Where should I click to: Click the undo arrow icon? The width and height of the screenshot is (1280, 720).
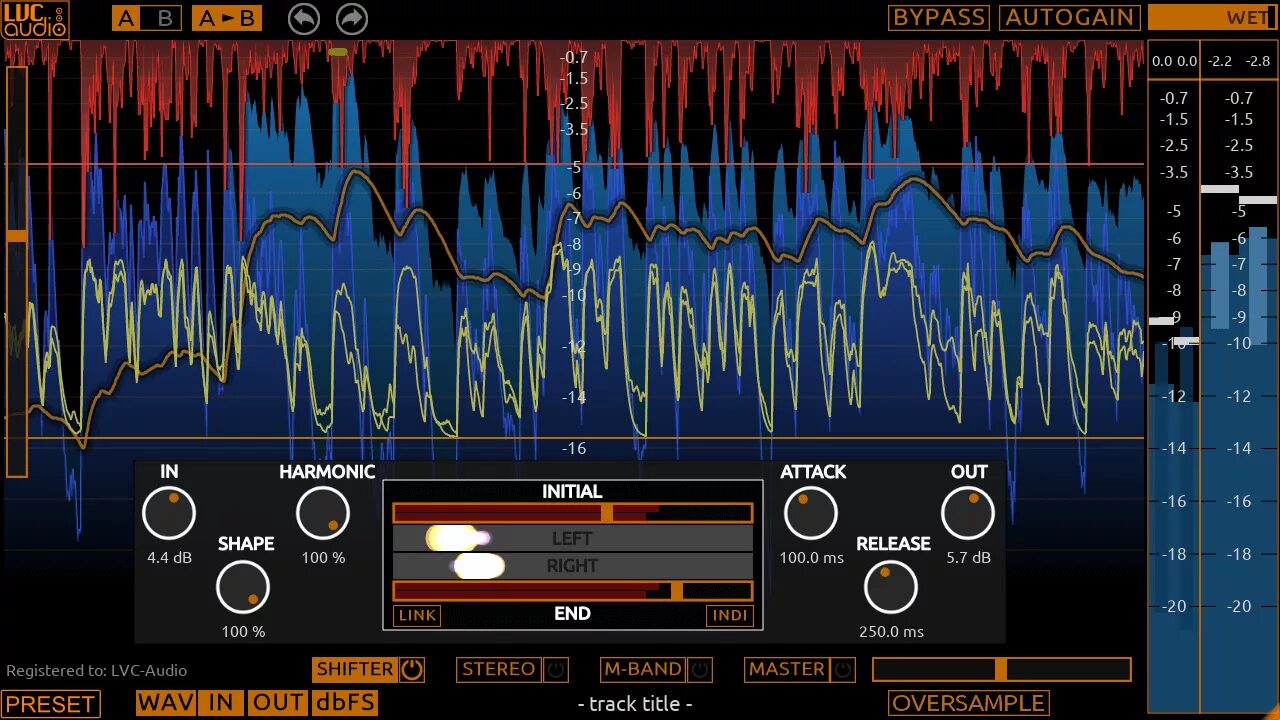coord(303,18)
